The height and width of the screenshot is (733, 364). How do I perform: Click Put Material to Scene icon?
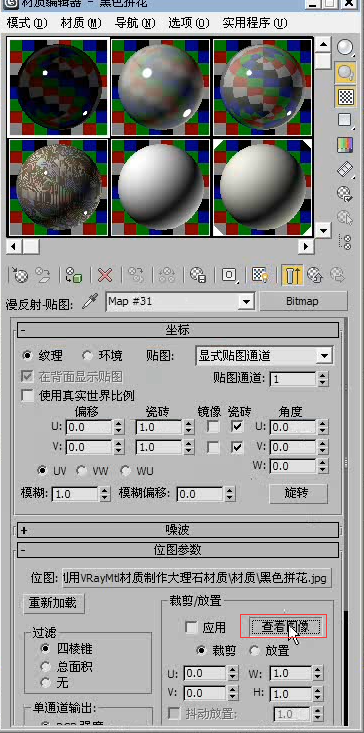[43, 274]
